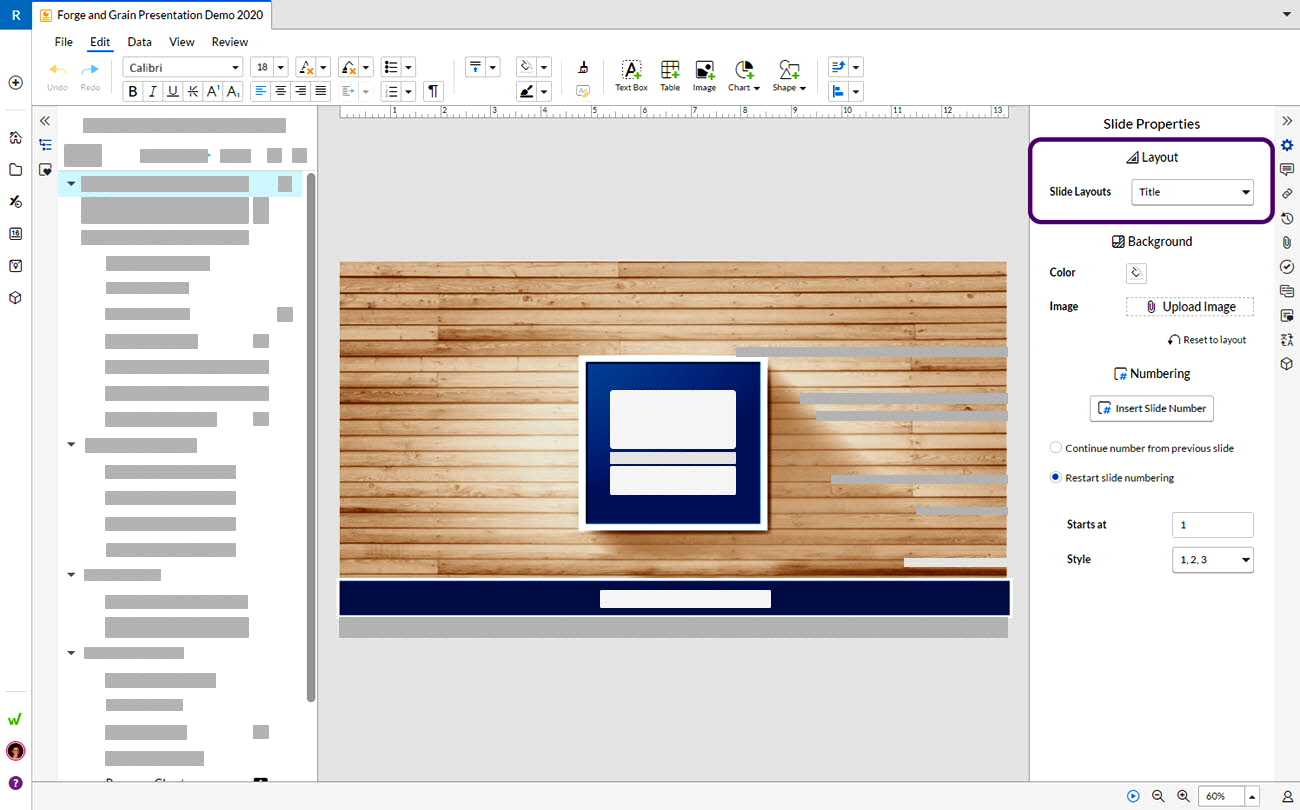The height and width of the screenshot is (810, 1300).
Task: Click the zoom out magnifier
Action: tap(1158, 796)
